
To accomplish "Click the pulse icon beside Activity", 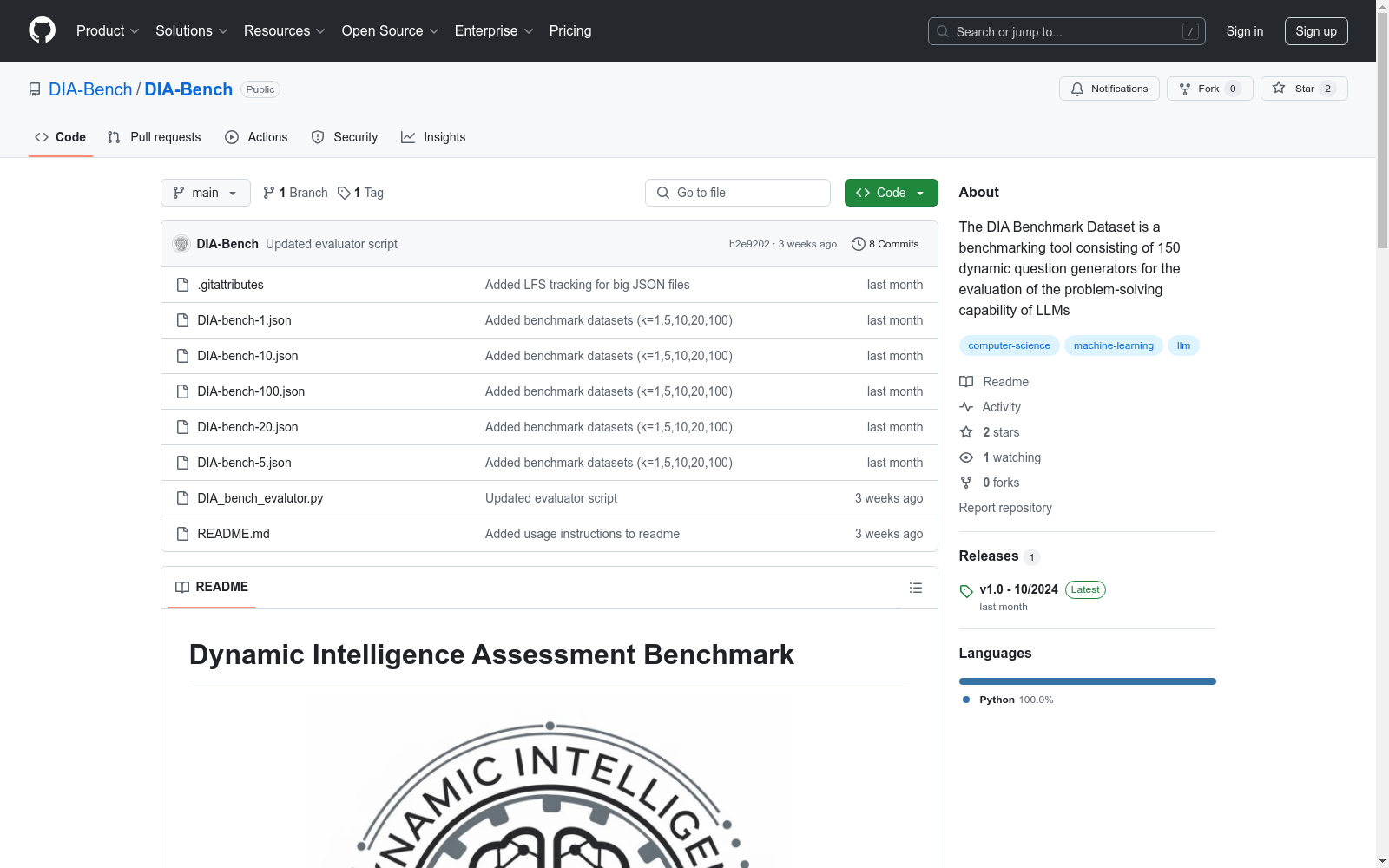I will point(966,407).
